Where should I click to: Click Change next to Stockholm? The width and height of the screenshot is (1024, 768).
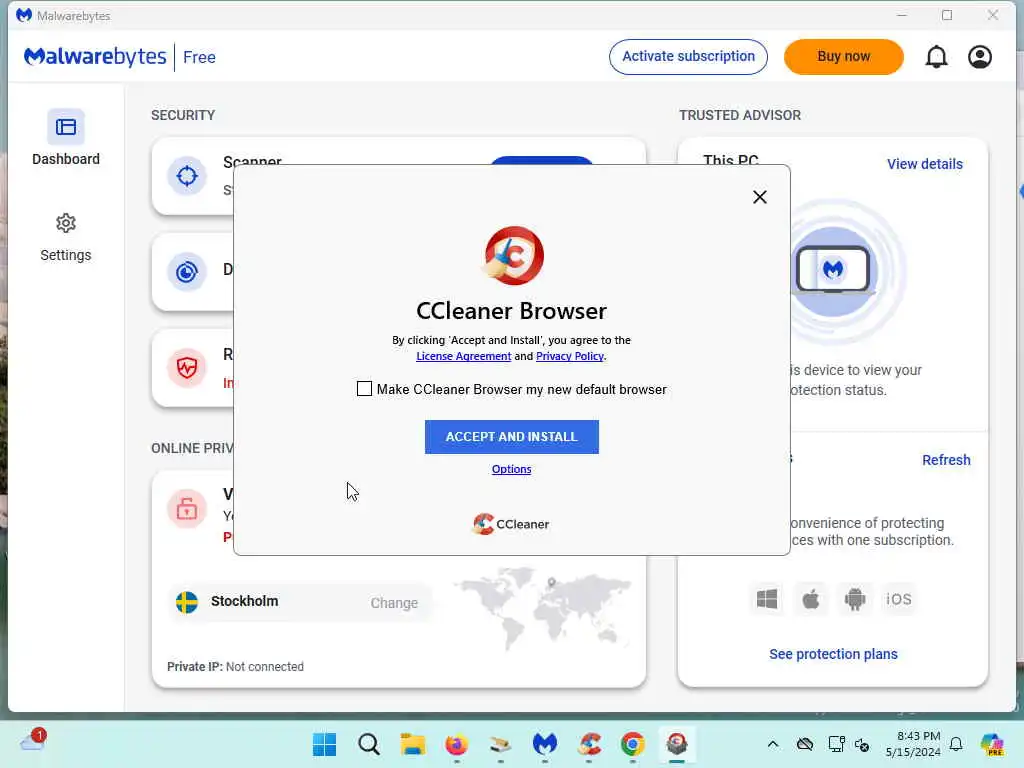394,603
